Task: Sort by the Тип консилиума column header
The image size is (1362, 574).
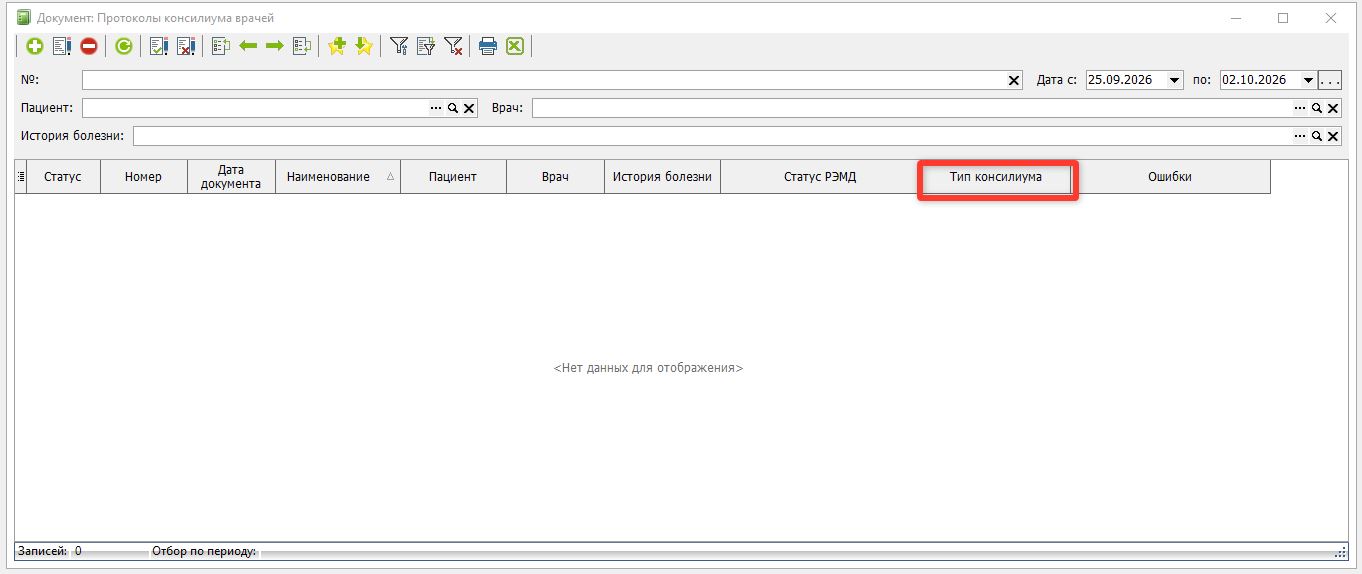Action: coord(996,177)
